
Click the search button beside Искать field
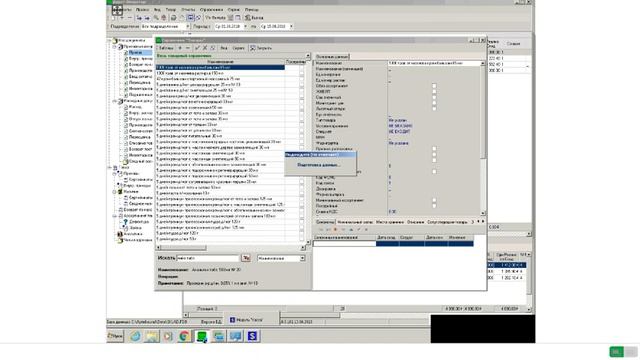pyautogui.click(x=246, y=258)
